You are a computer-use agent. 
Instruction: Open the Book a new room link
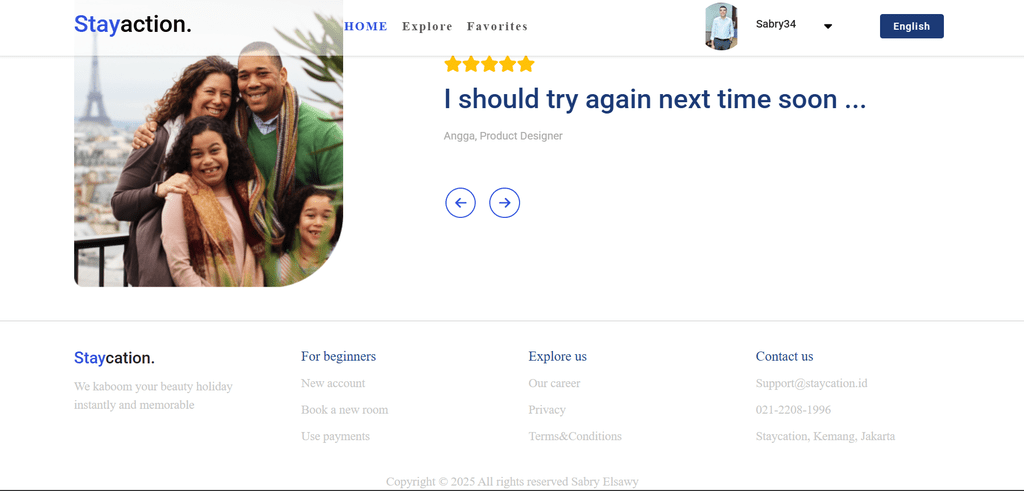point(344,409)
